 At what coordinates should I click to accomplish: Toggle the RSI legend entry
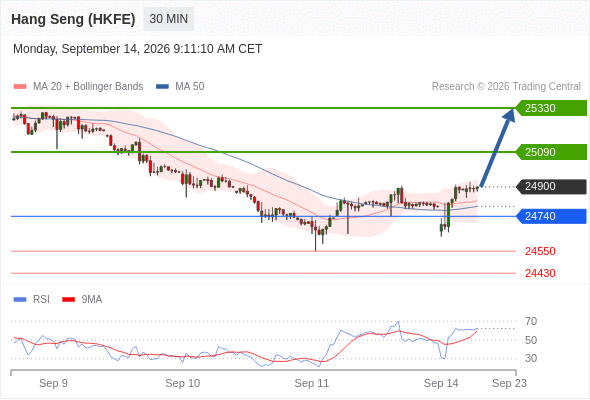point(32,300)
